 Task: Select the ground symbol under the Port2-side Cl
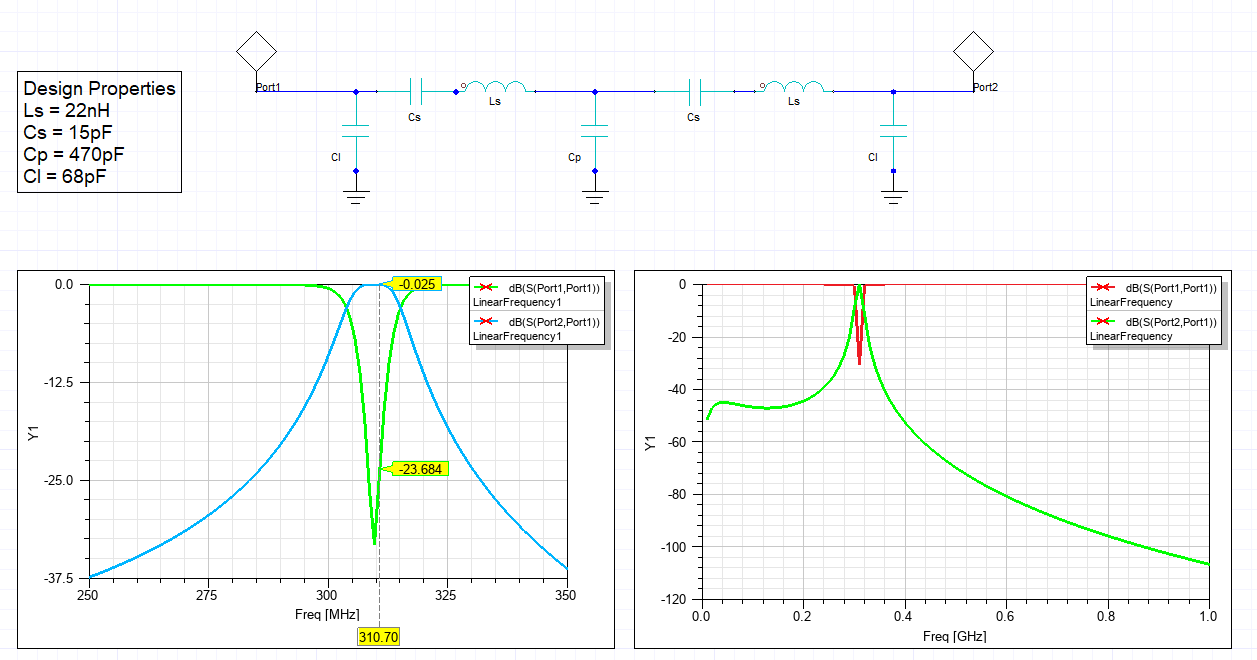[x=894, y=197]
